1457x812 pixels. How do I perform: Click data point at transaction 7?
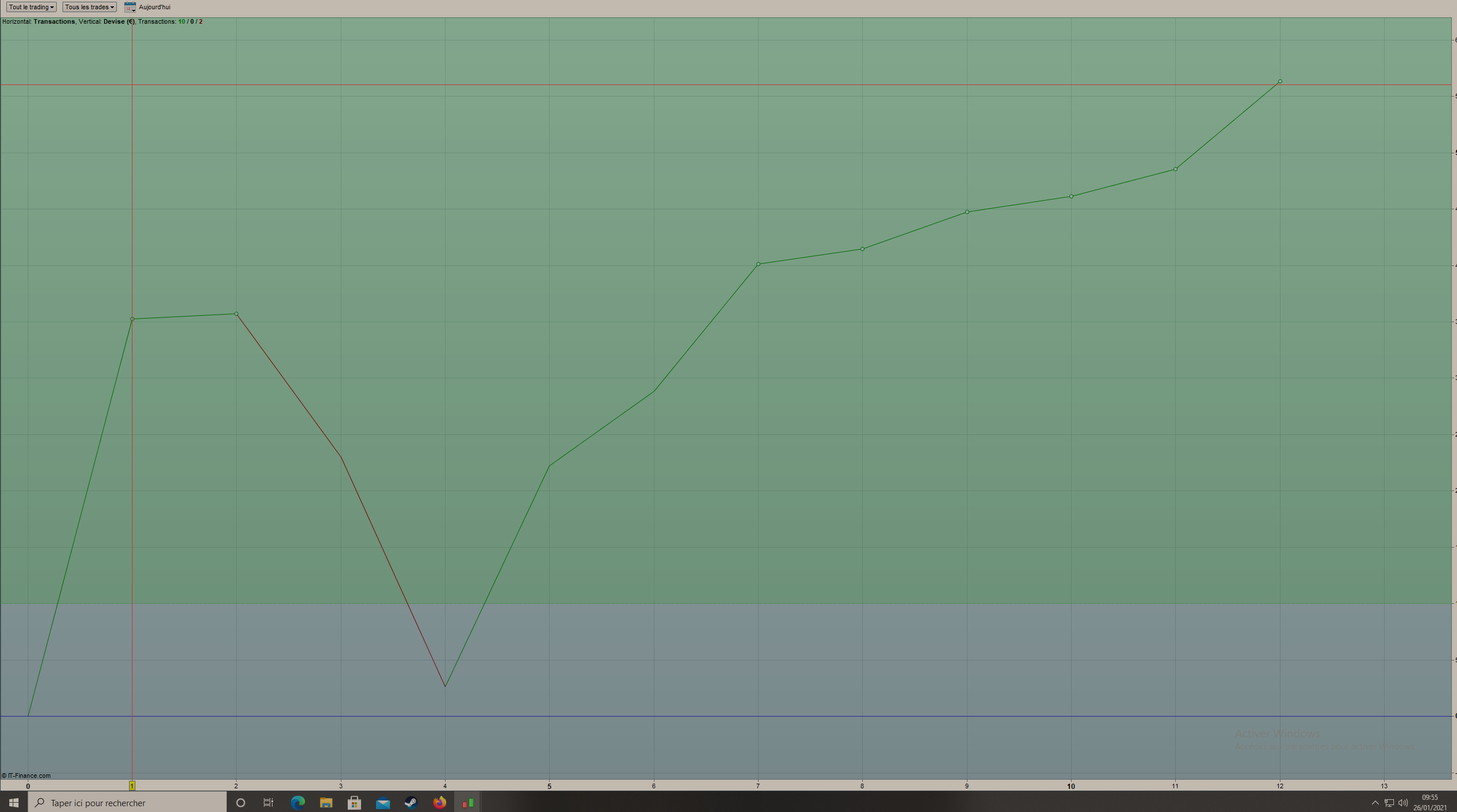point(758,264)
